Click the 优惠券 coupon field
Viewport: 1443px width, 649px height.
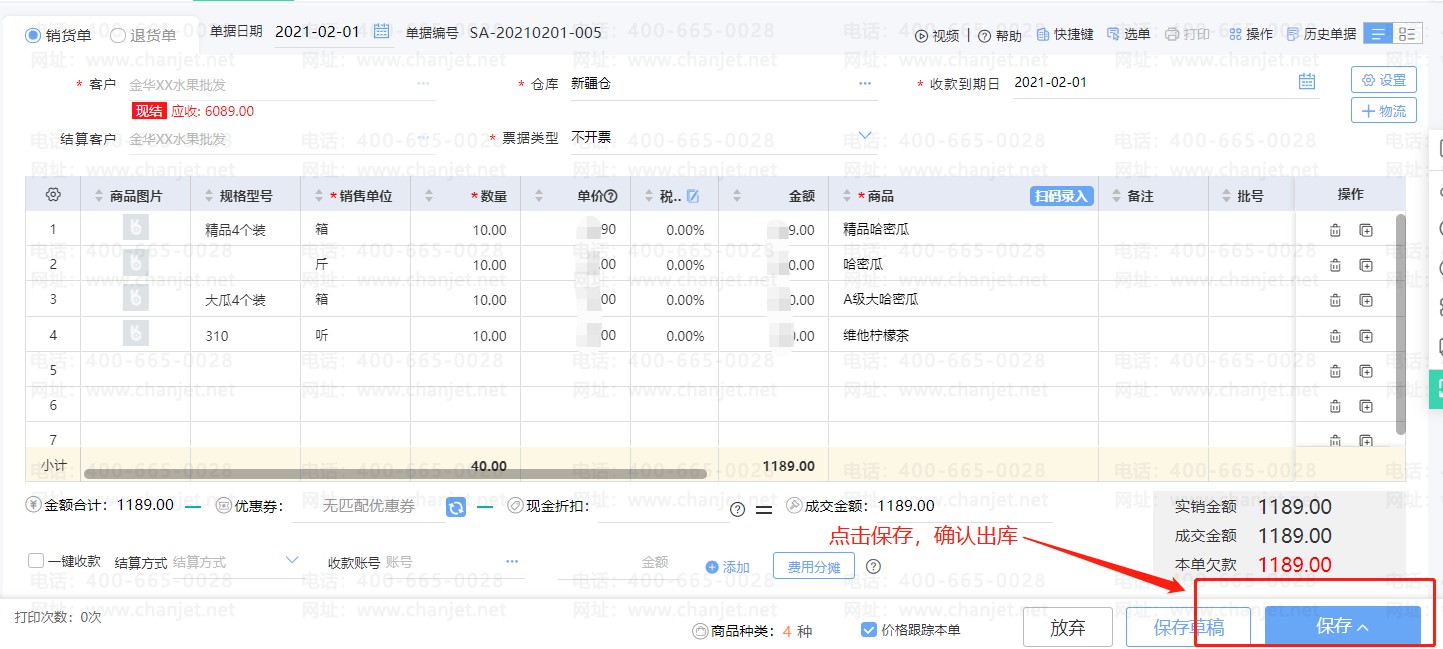pos(368,507)
